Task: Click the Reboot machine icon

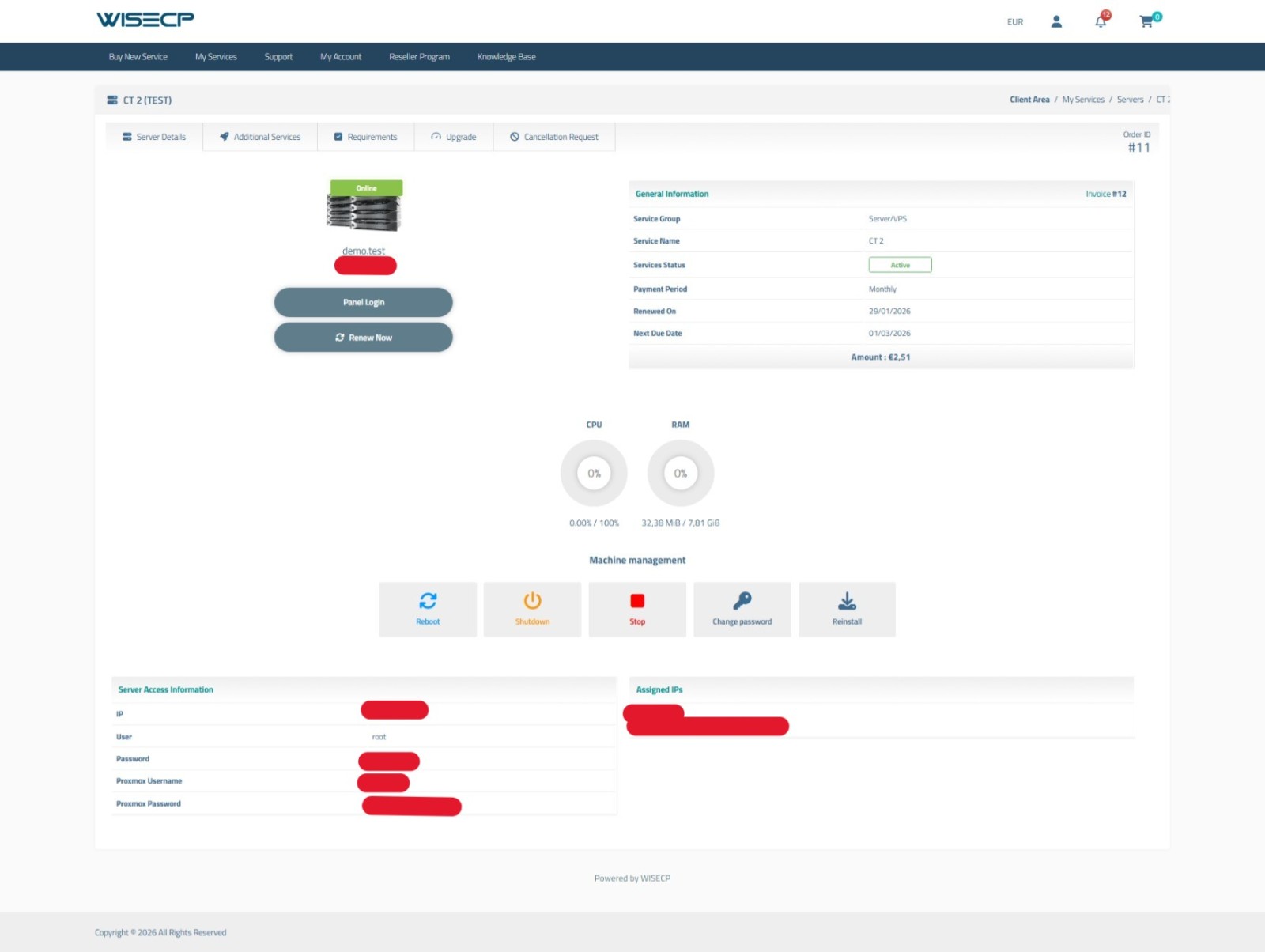Action: (x=428, y=602)
